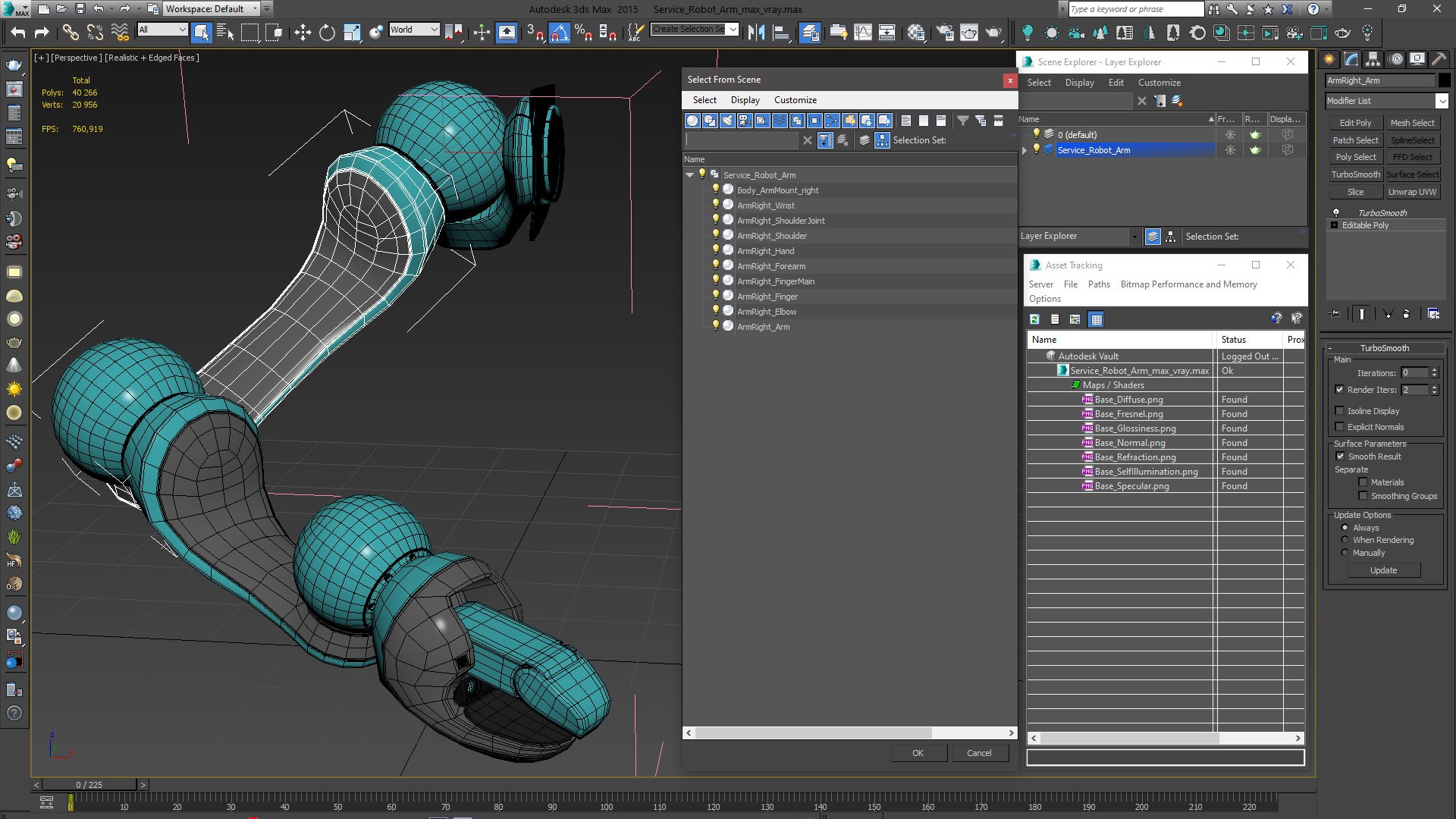Enable Explicit Normals checkbox
This screenshot has height=819, width=1456.
point(1339,427)
